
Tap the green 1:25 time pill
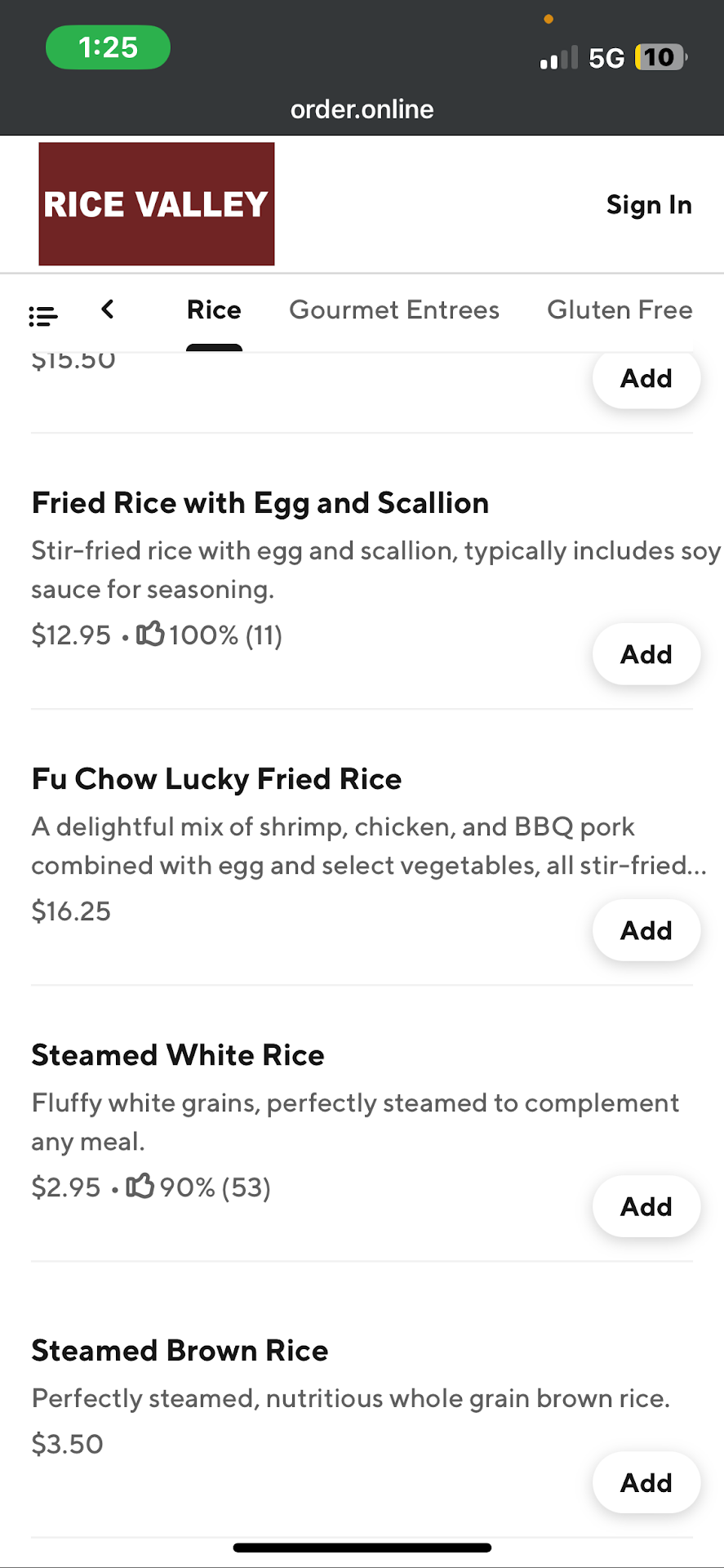tap(108, 47)
